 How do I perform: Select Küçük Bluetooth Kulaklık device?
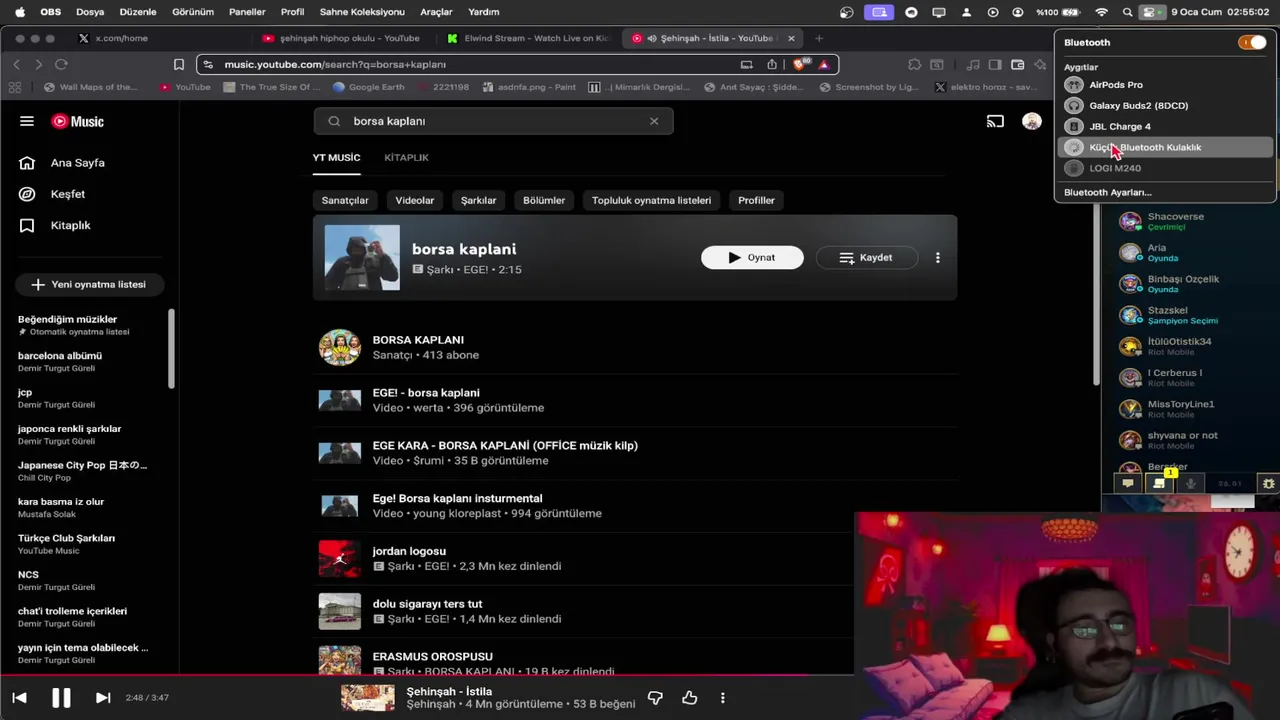coord(1165,147)
